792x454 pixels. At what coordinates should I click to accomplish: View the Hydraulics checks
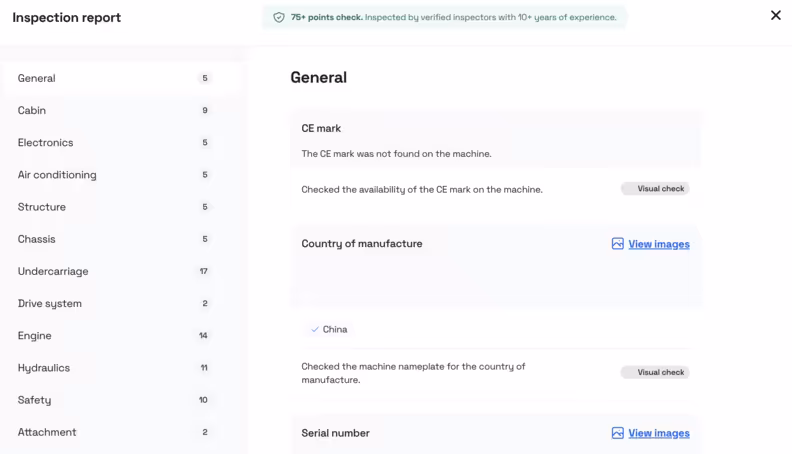point(44,368)
